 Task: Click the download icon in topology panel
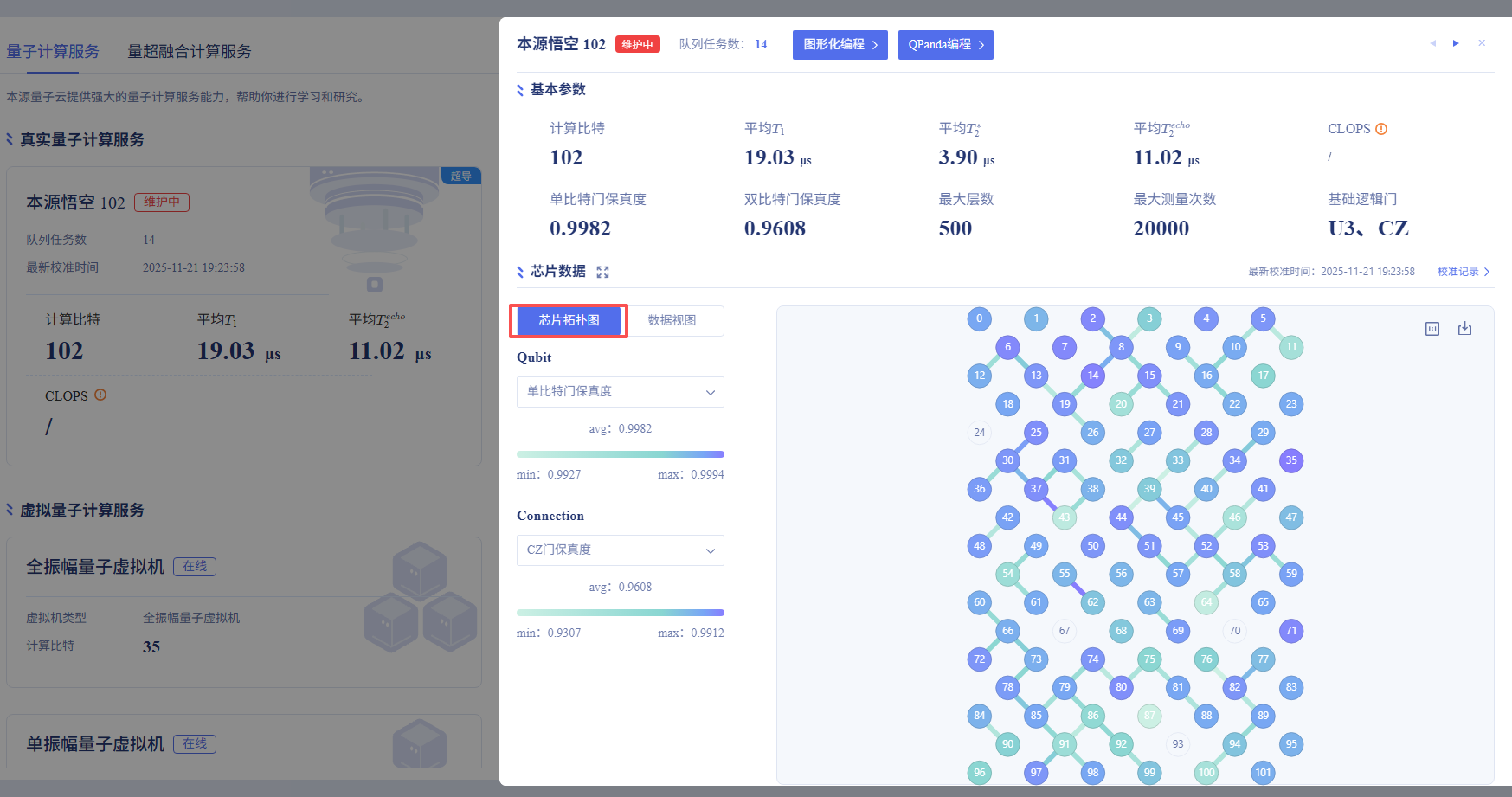pos(1464,329)
